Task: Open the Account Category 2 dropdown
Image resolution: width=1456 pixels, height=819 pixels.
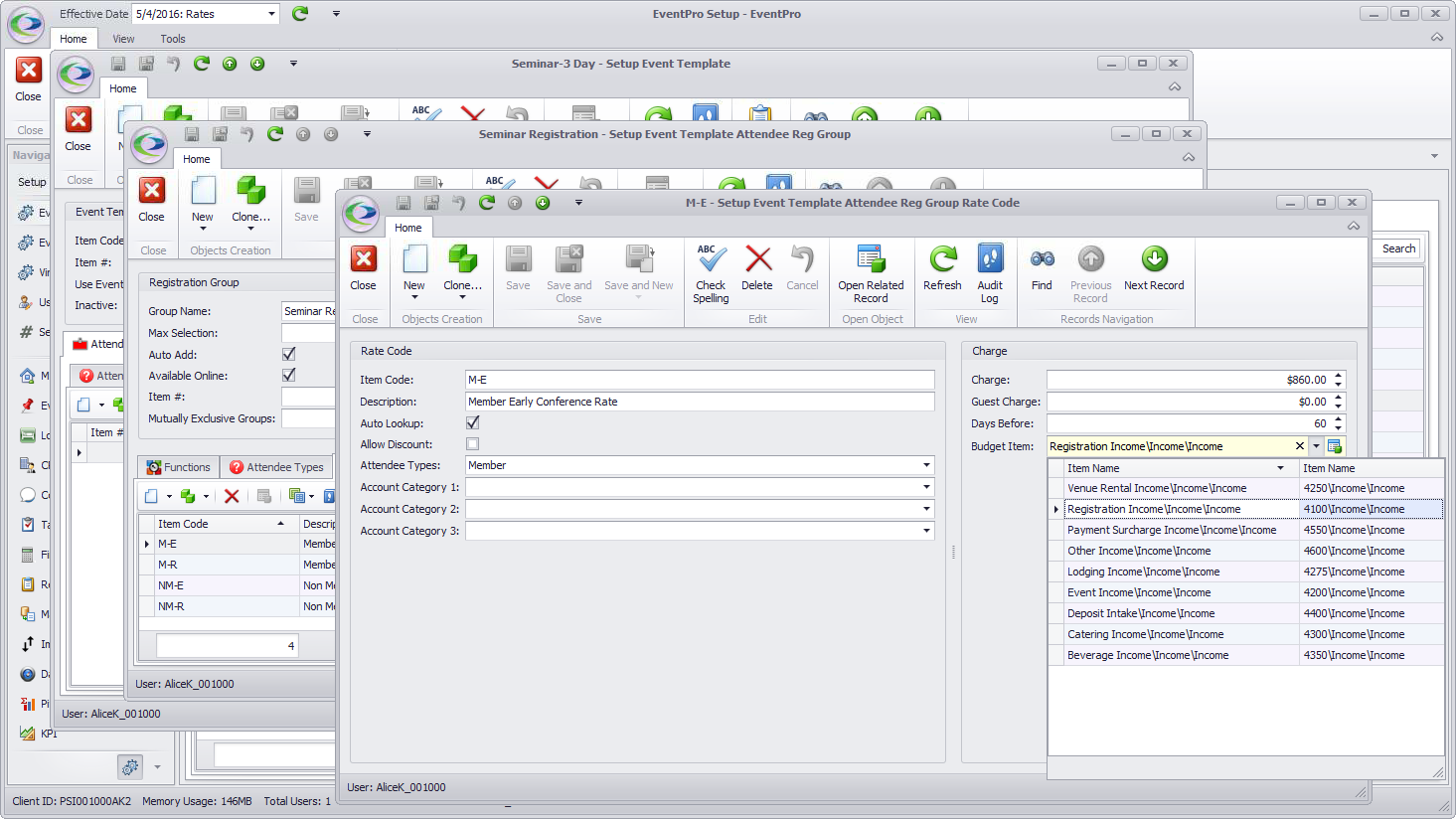Action: pyautogui.click(x=926, y=509)
